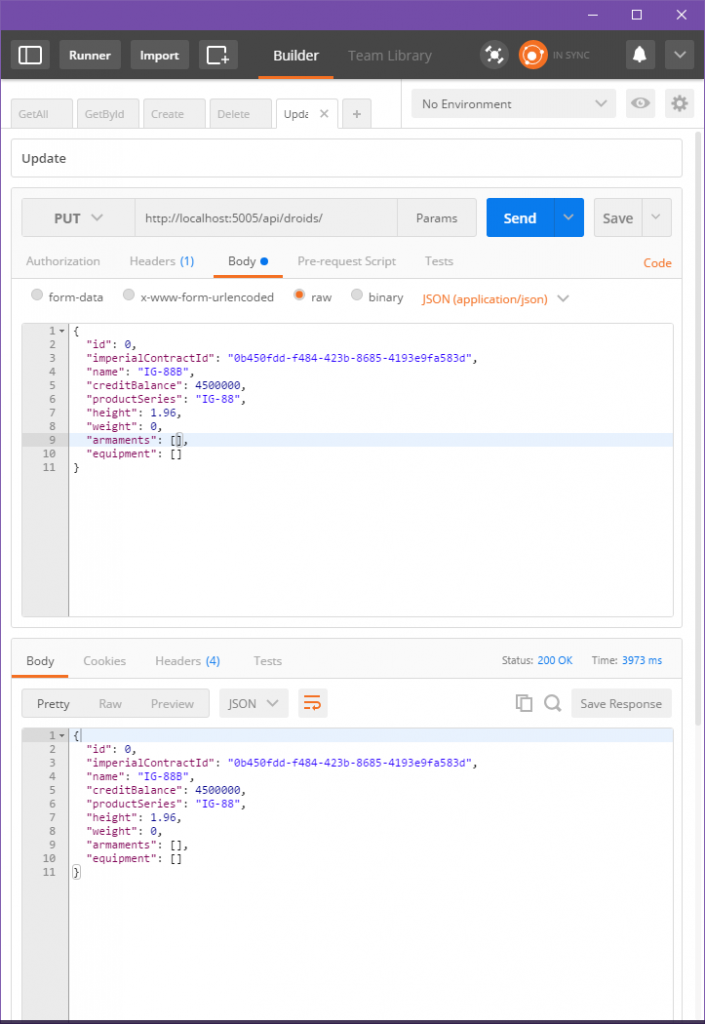Open the Pre-request Script tab
Image resolution: width=705 pixels, height=1024 pixels.
tap(346, 262)
